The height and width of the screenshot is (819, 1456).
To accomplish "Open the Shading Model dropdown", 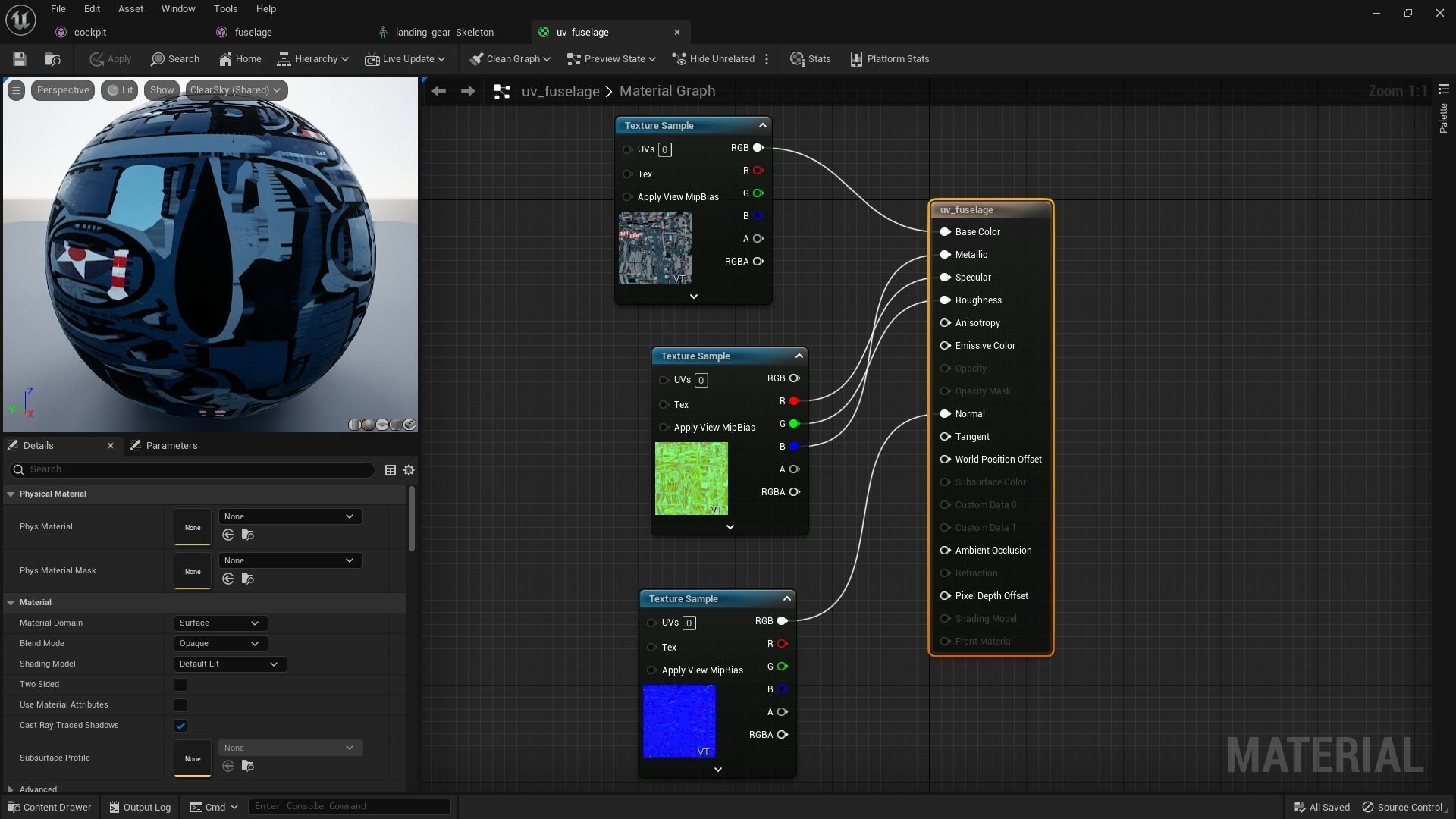I will pyautogui.click(x=229, y=664).
